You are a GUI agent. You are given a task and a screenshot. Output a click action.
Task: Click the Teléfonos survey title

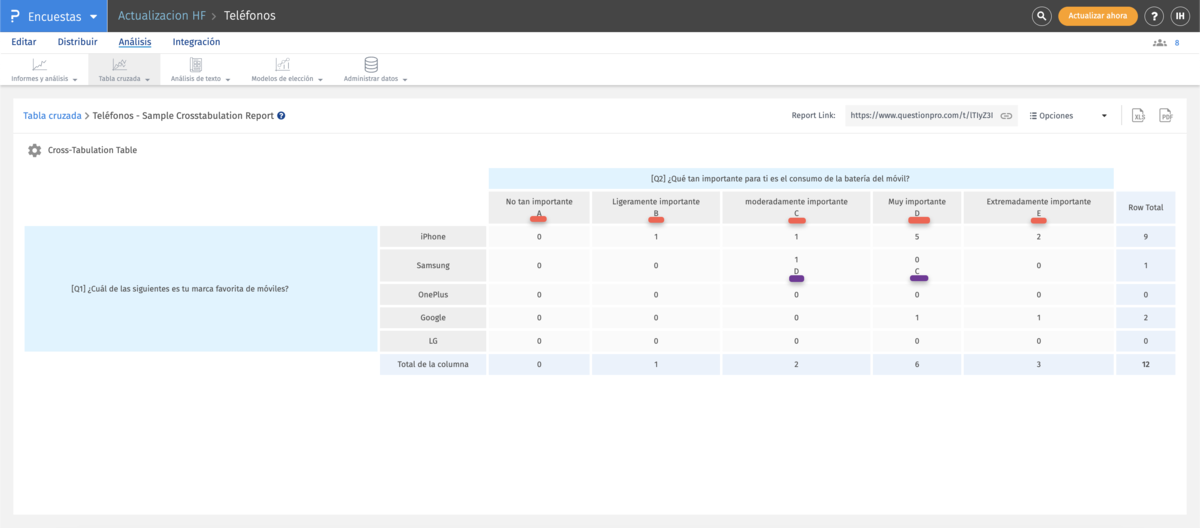pyautogui.click(x=250, y=16)
